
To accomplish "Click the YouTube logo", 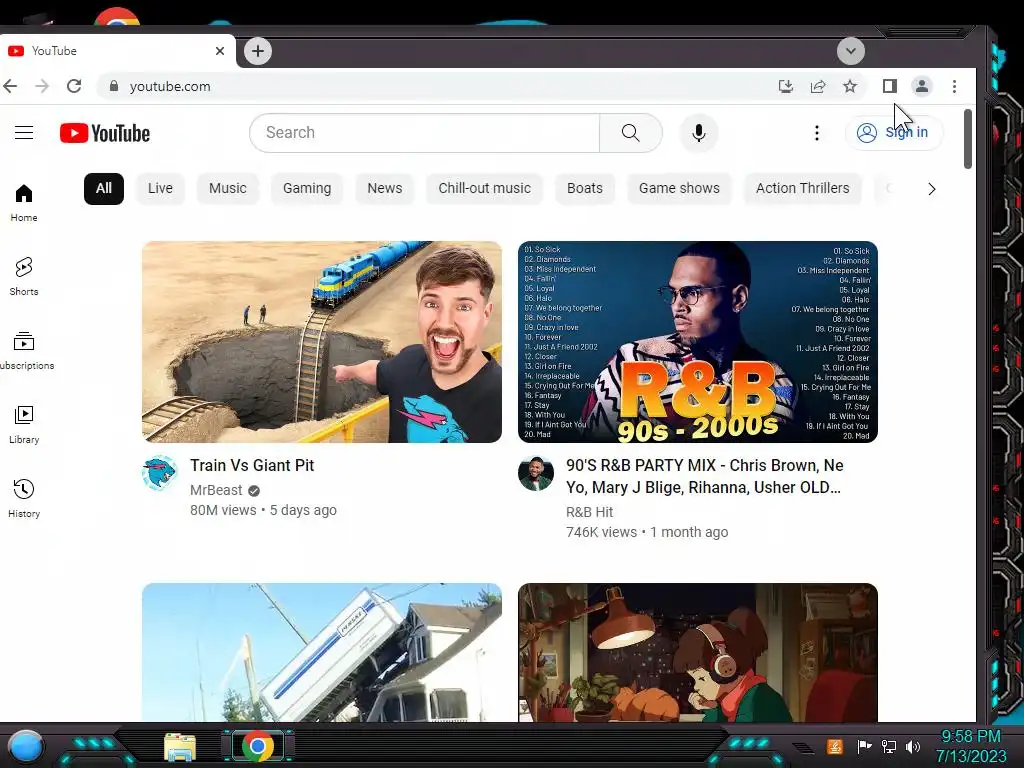I will point(104,133).
